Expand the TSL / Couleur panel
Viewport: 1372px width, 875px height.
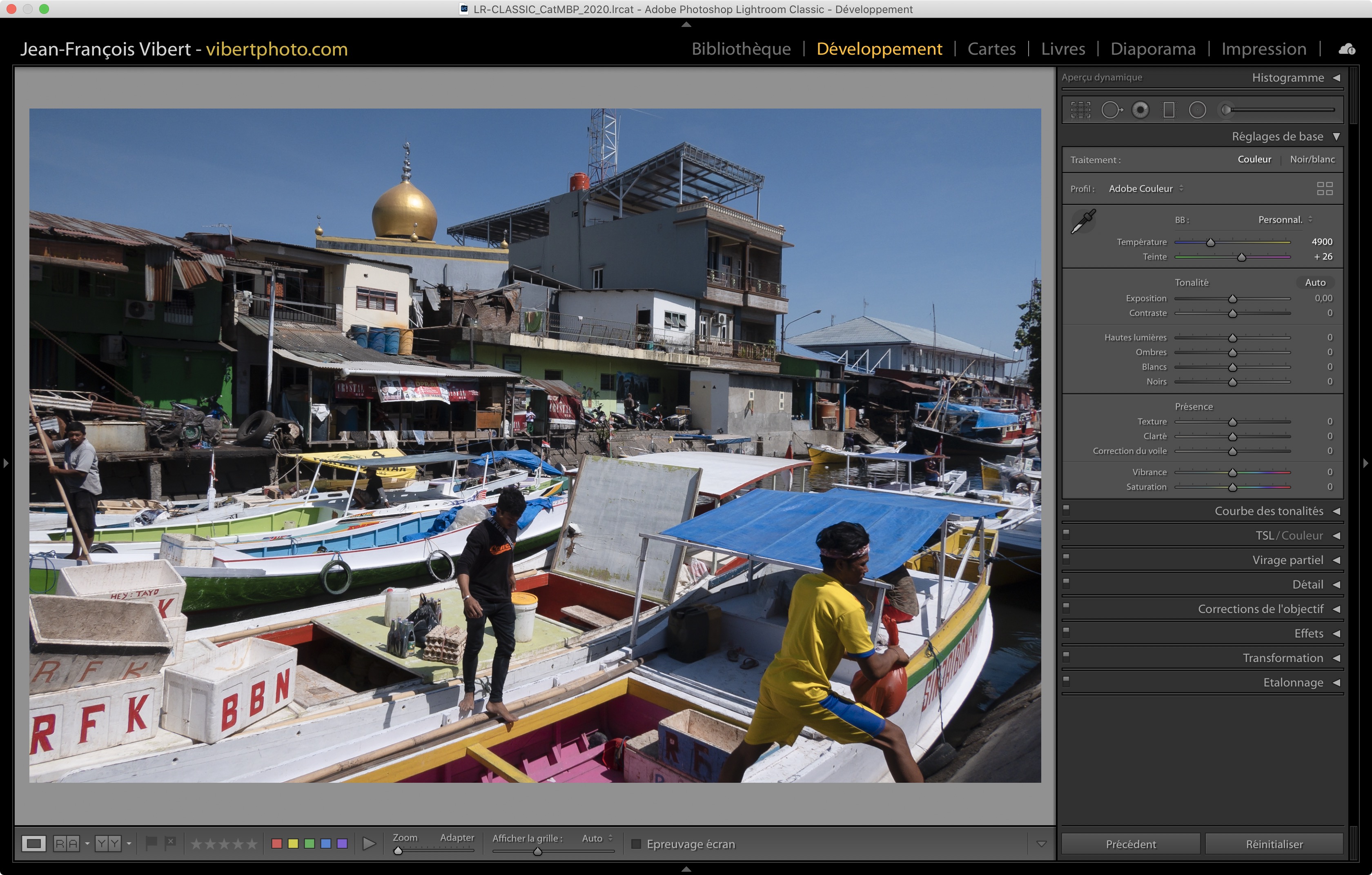(x=1290, y=536)
